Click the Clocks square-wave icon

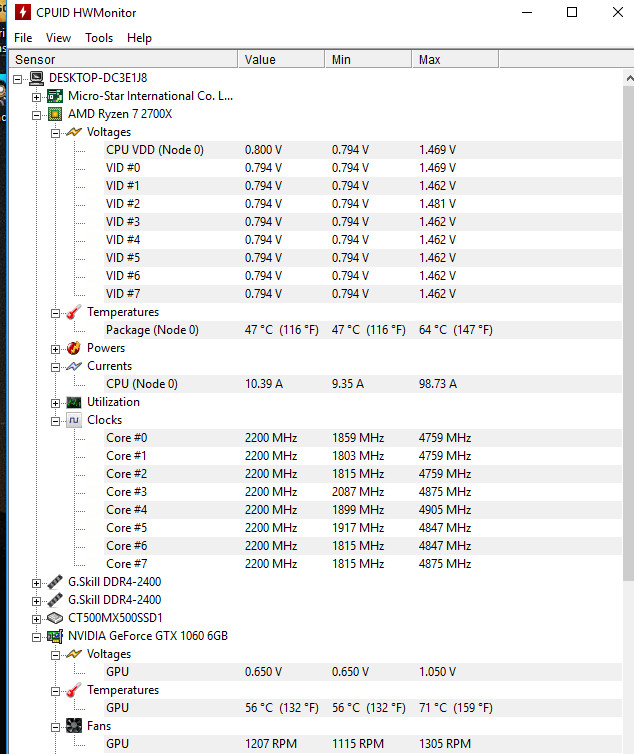click(74, 420)
